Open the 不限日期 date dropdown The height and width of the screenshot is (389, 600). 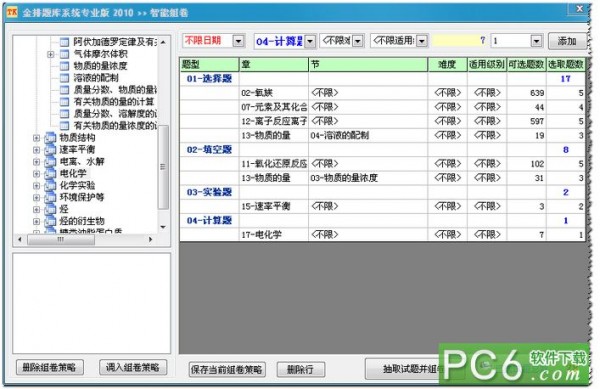(238, 41)
